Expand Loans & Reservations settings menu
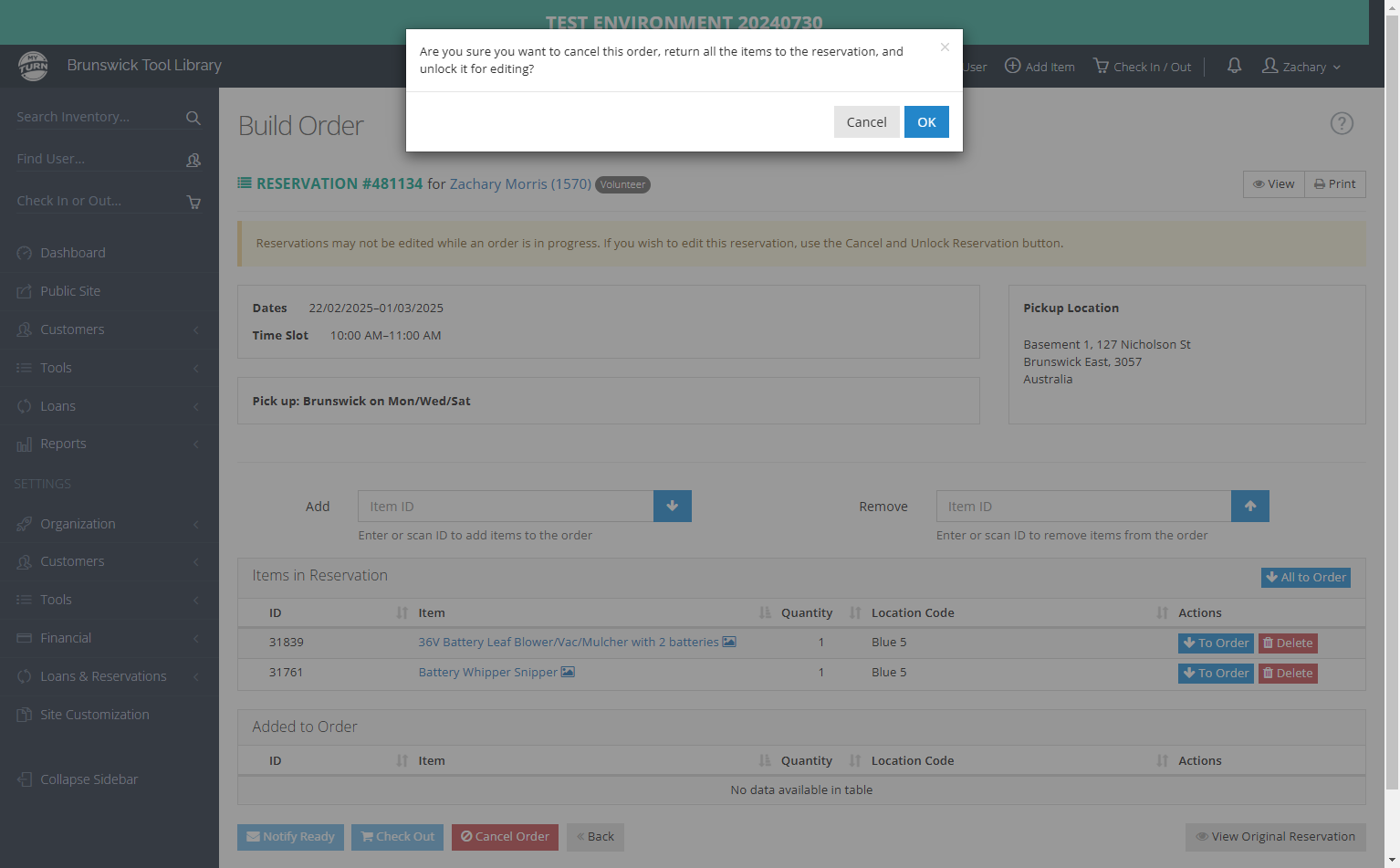This screenshot has height=868, width=1400. tap(110, 676)
